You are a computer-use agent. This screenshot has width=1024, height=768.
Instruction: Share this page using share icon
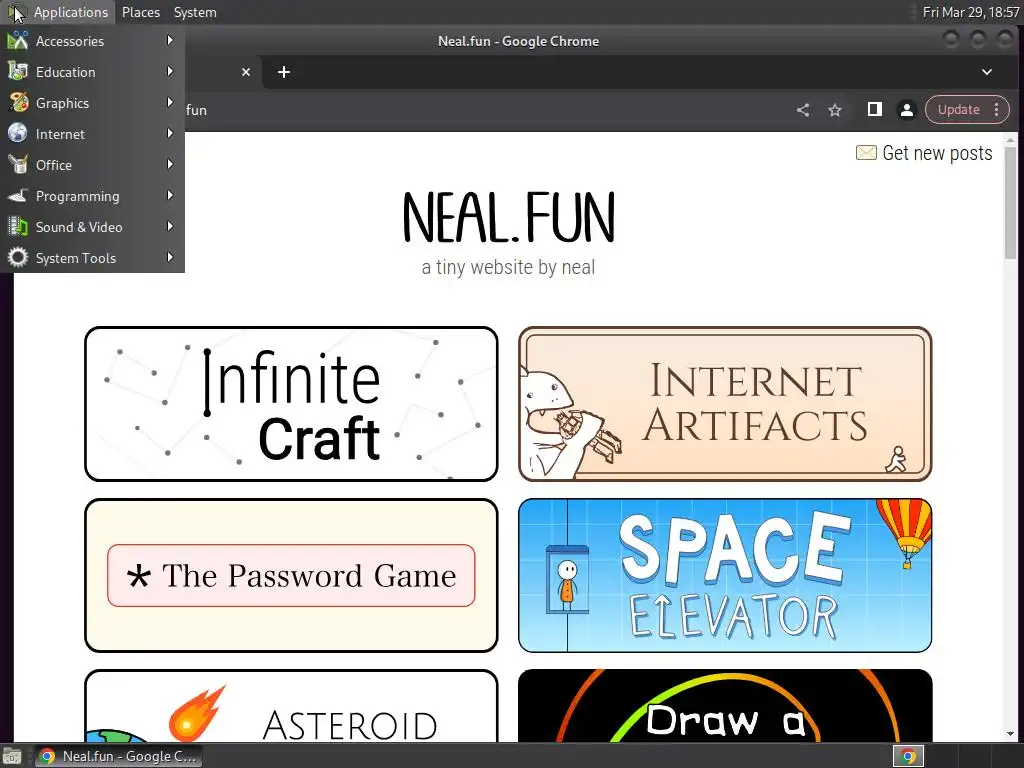coord(803,110)
